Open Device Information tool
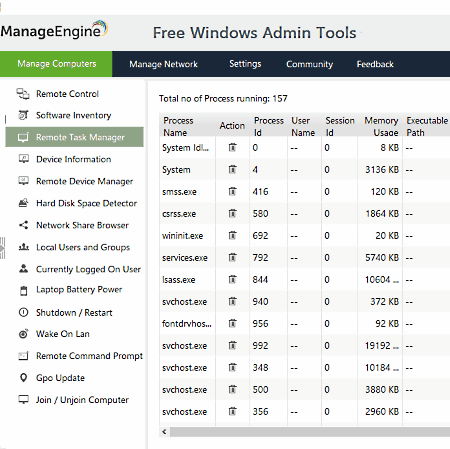The width and height of the screenshot is (450, 449). point(73,159)
